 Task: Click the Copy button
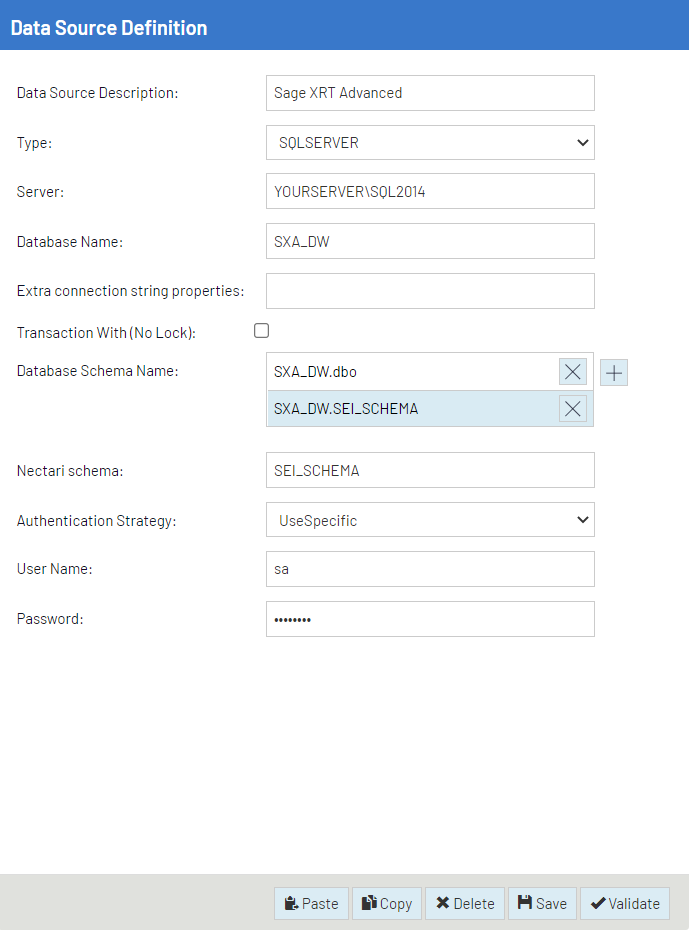[388, 903]
